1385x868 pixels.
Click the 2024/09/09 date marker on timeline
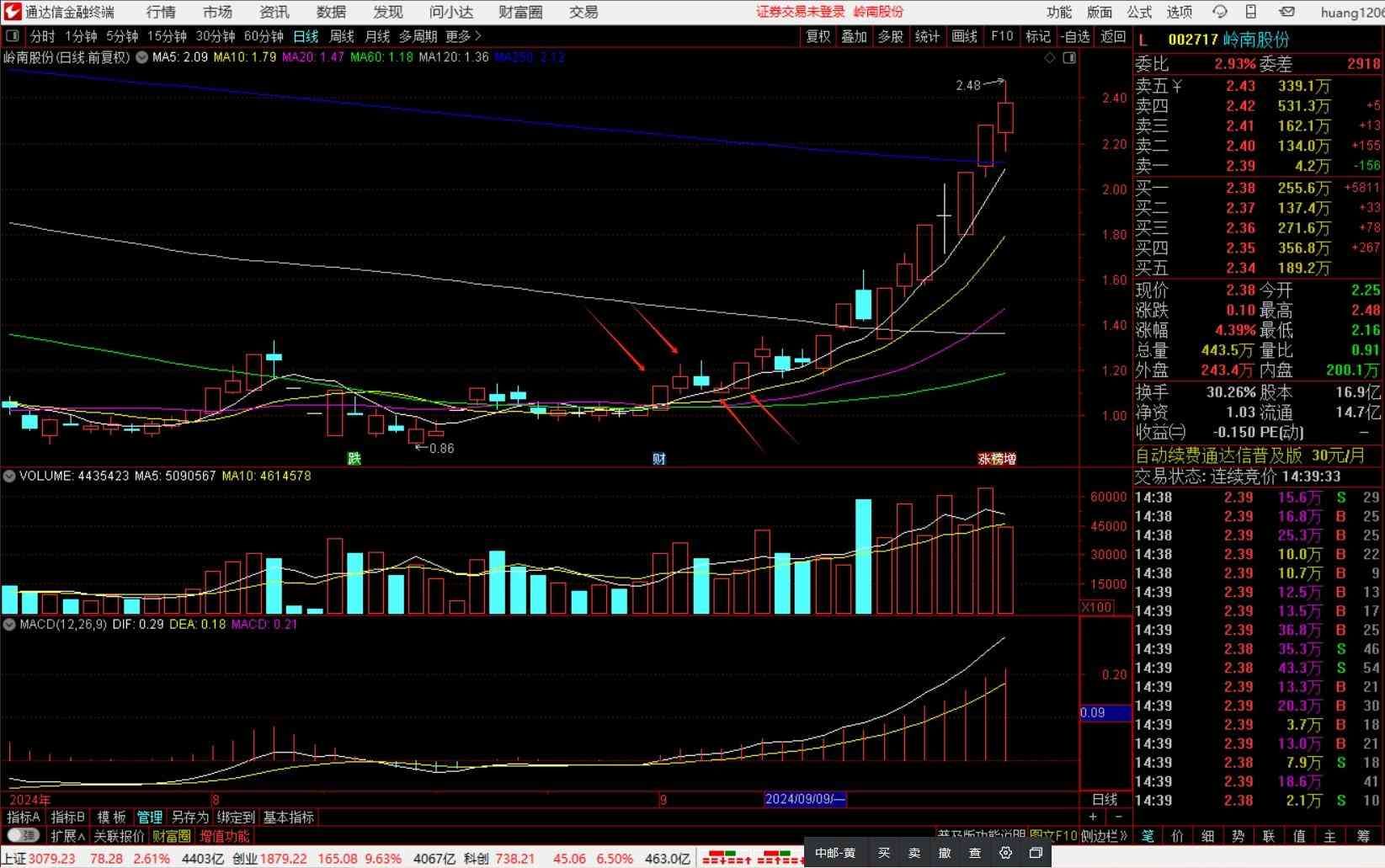pos(805,799)
